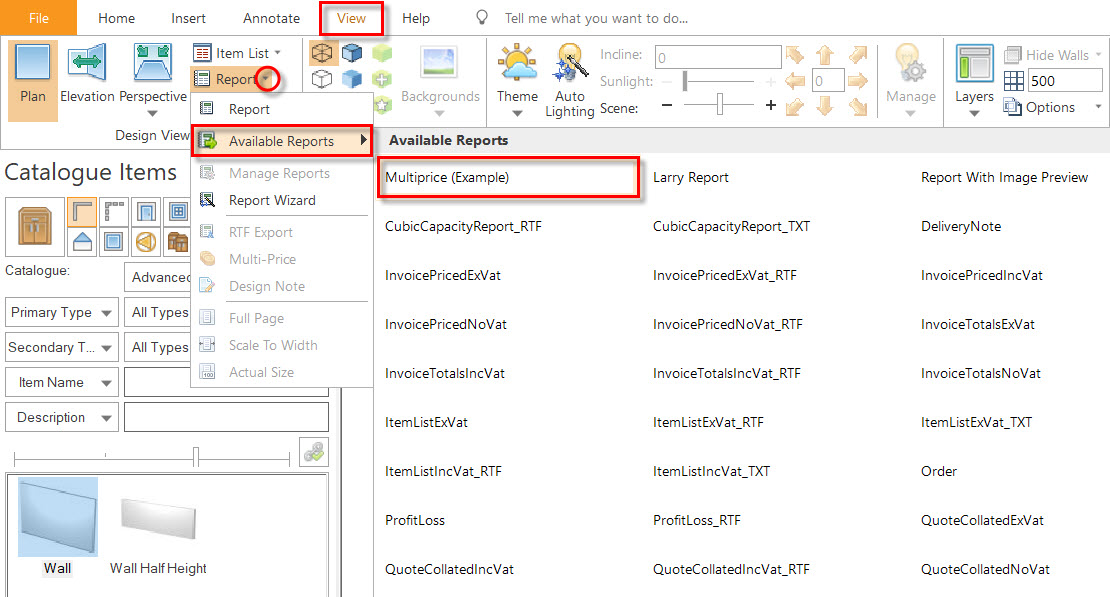The height and width of the screenshot is (597, 1110).
Task: Click the cabinet catalogue category icon
Action: click(x=35, y=227)
